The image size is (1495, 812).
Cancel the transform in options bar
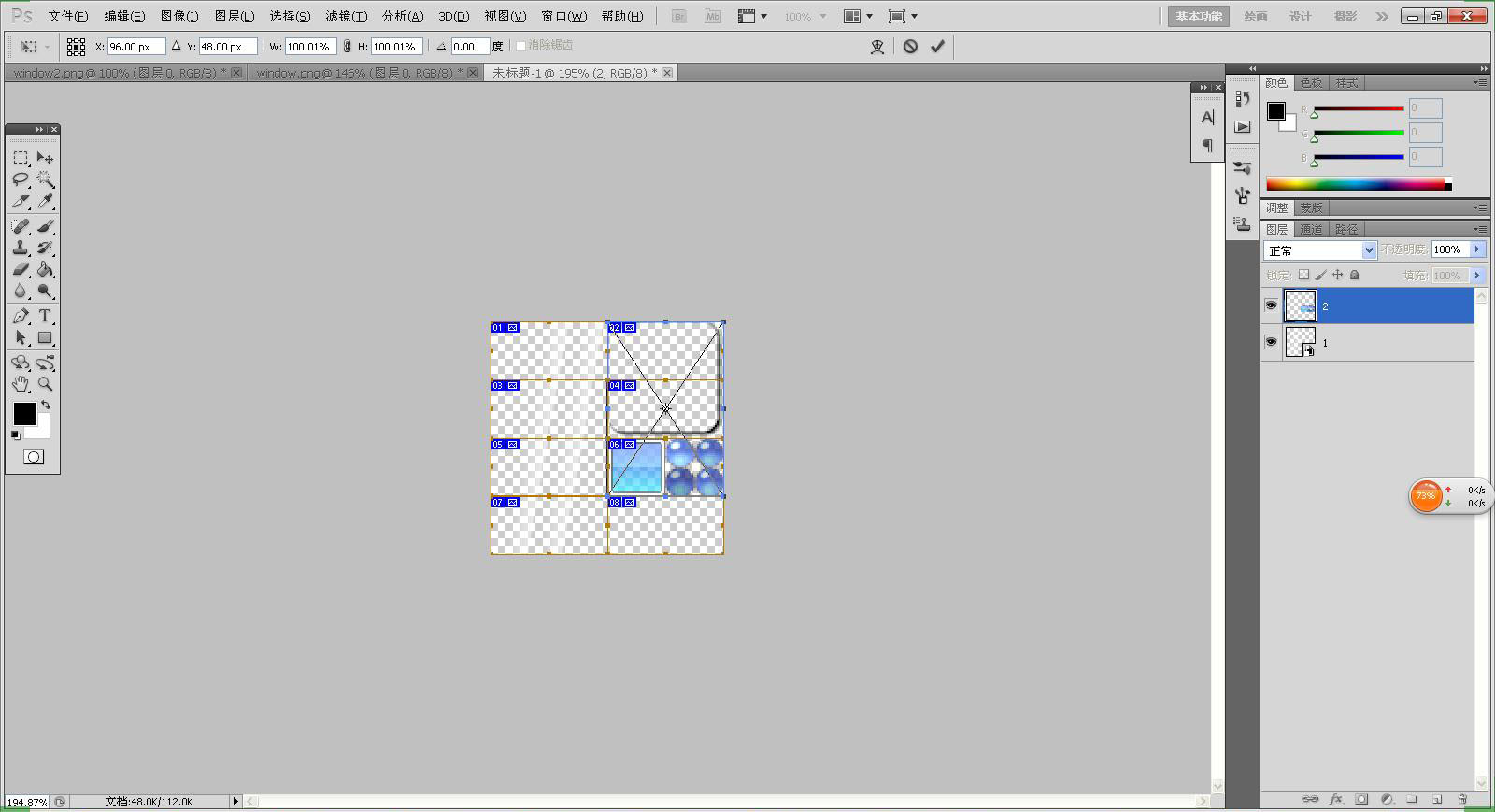click(x=910, y=46)
